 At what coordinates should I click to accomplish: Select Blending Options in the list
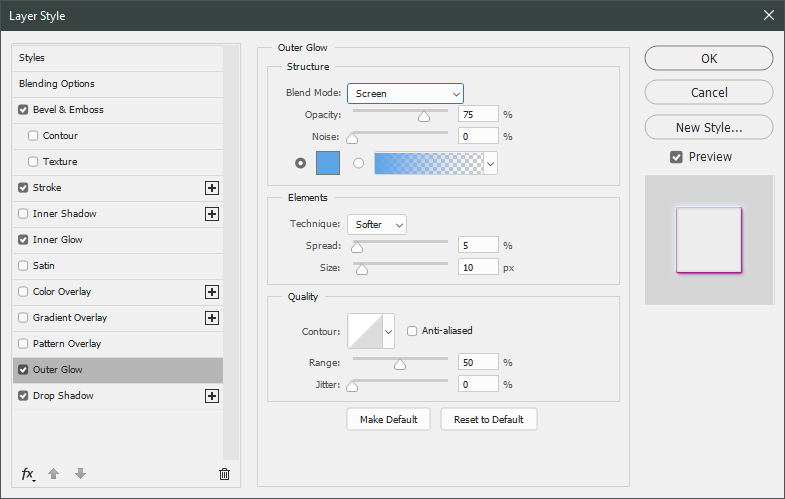coord(57,84)
